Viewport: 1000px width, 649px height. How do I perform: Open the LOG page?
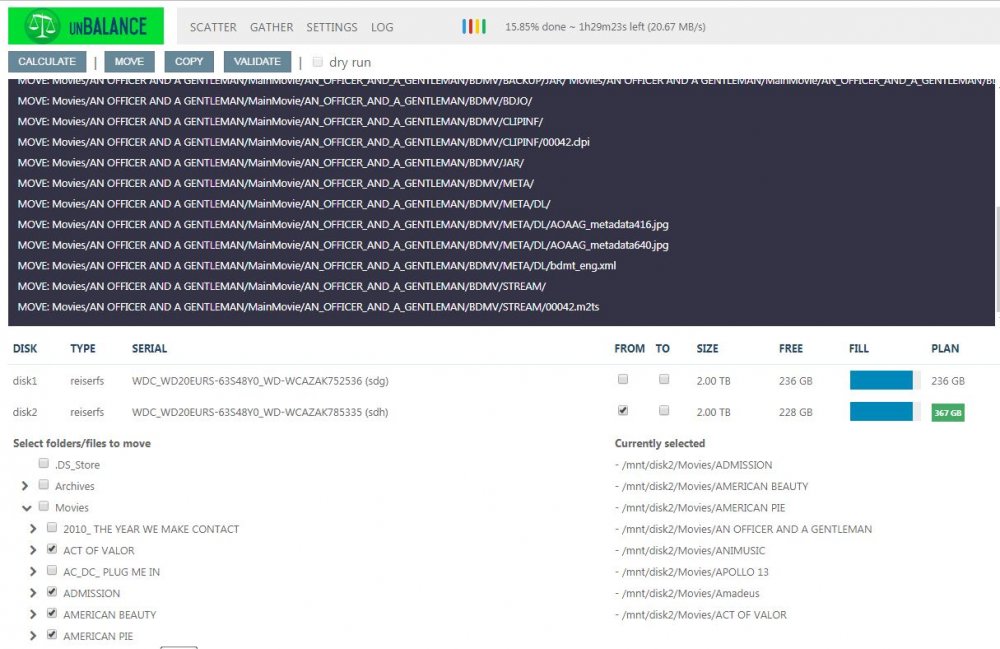382,27
